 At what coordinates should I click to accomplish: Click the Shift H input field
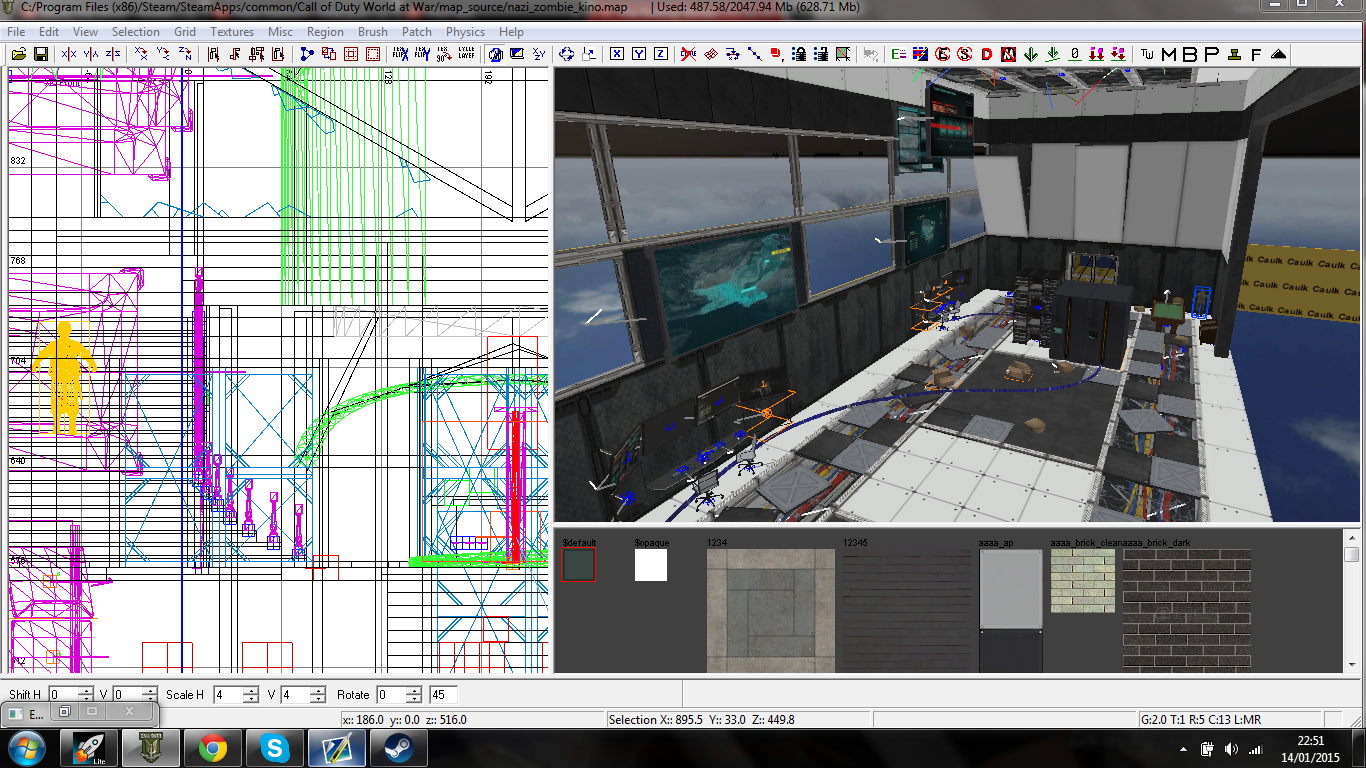(63, 694)
